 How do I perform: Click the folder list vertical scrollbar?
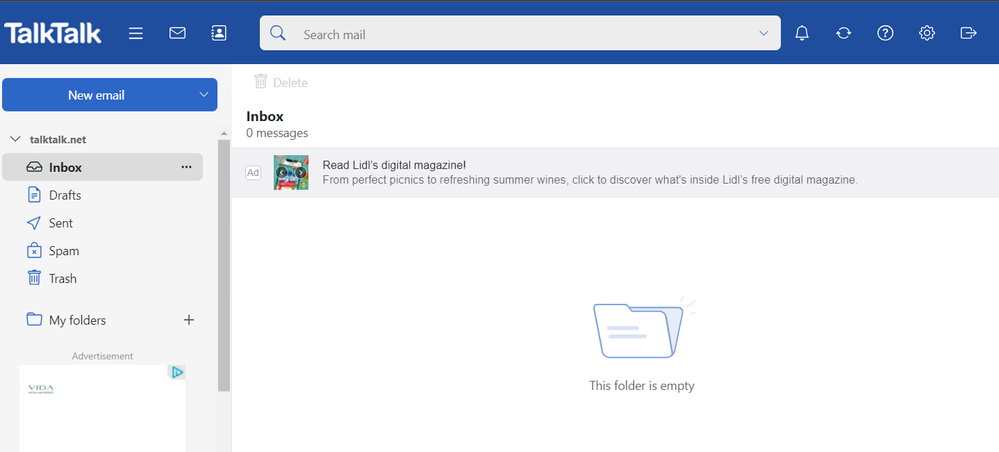(x=224, y=266)
